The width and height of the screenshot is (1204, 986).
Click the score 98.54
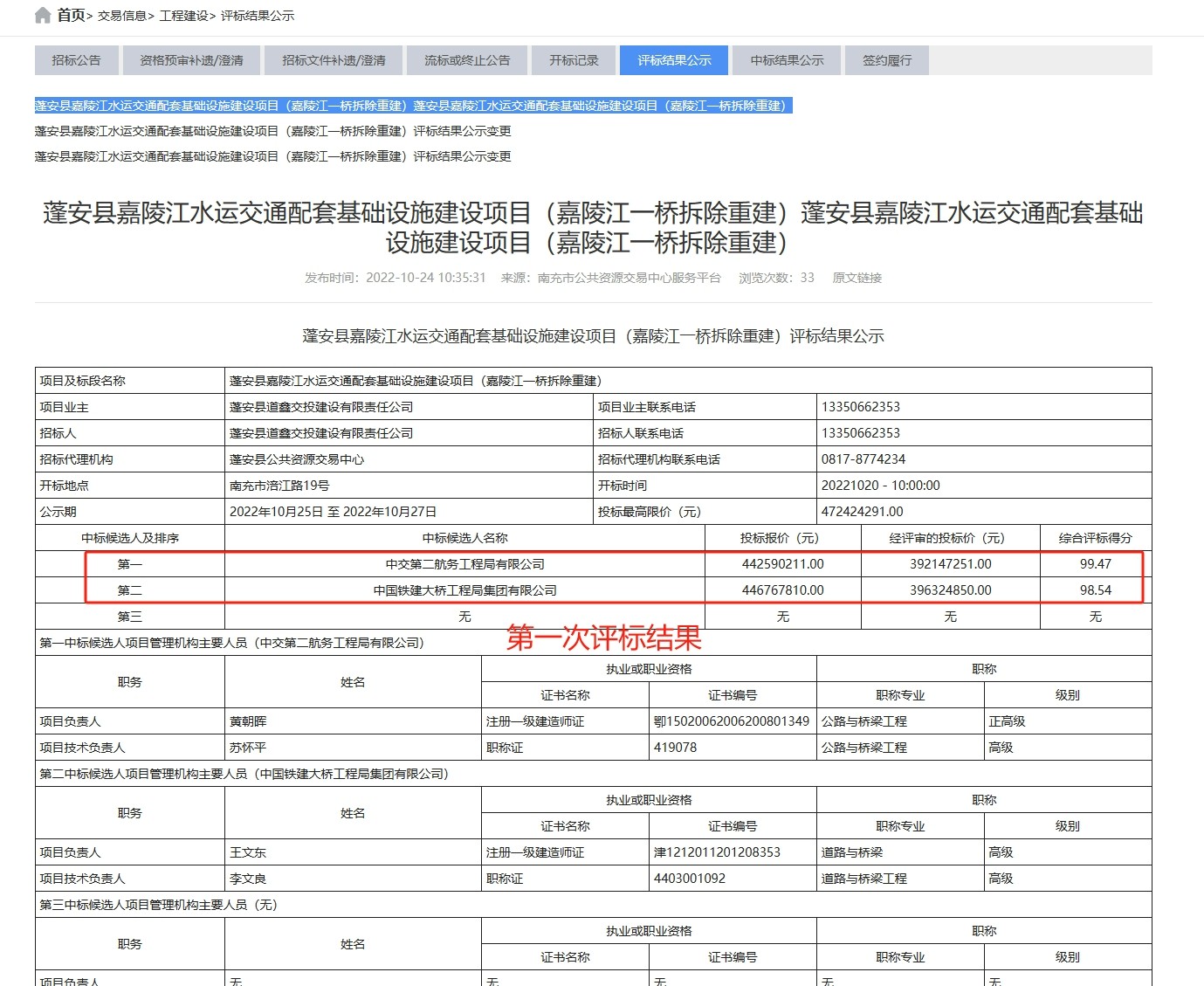(1096, 590)
